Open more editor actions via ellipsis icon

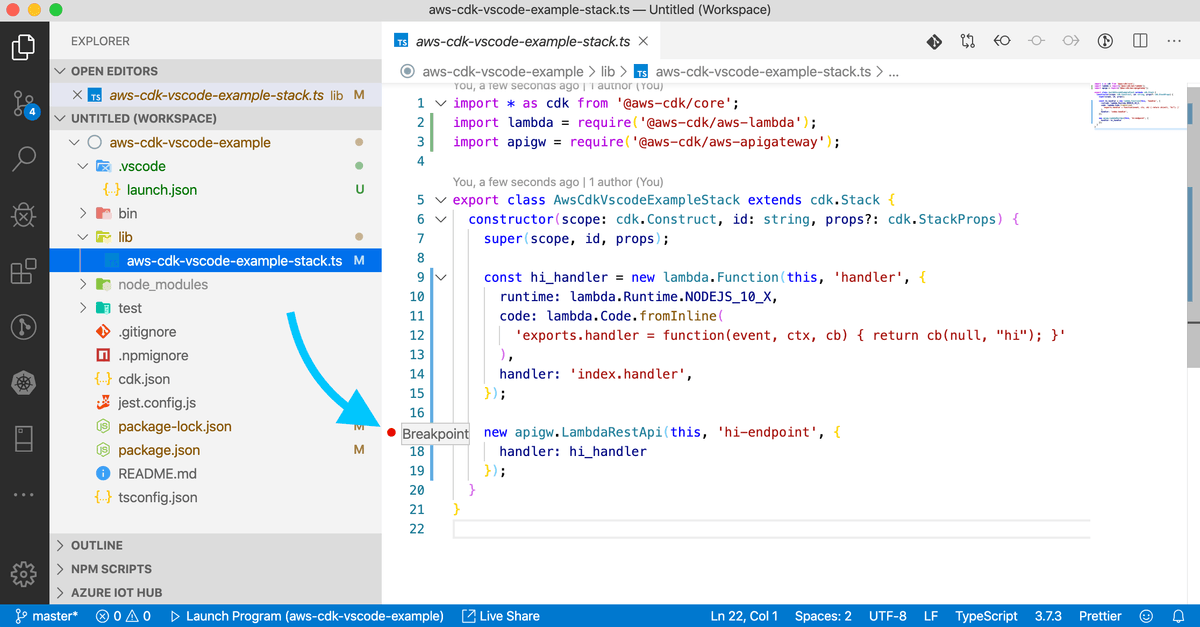pos(1174,41)
